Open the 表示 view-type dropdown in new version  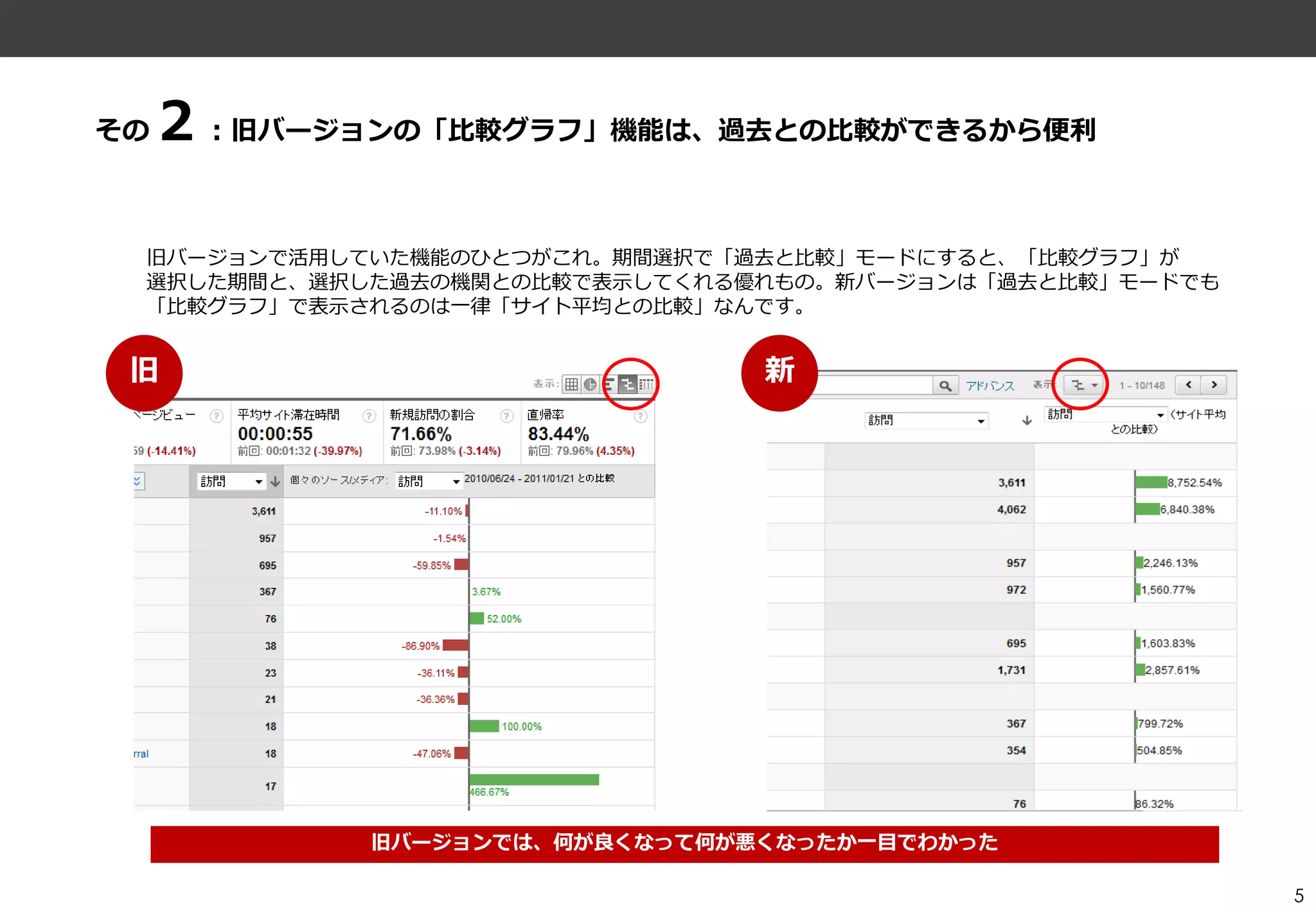coord(1085,385)
